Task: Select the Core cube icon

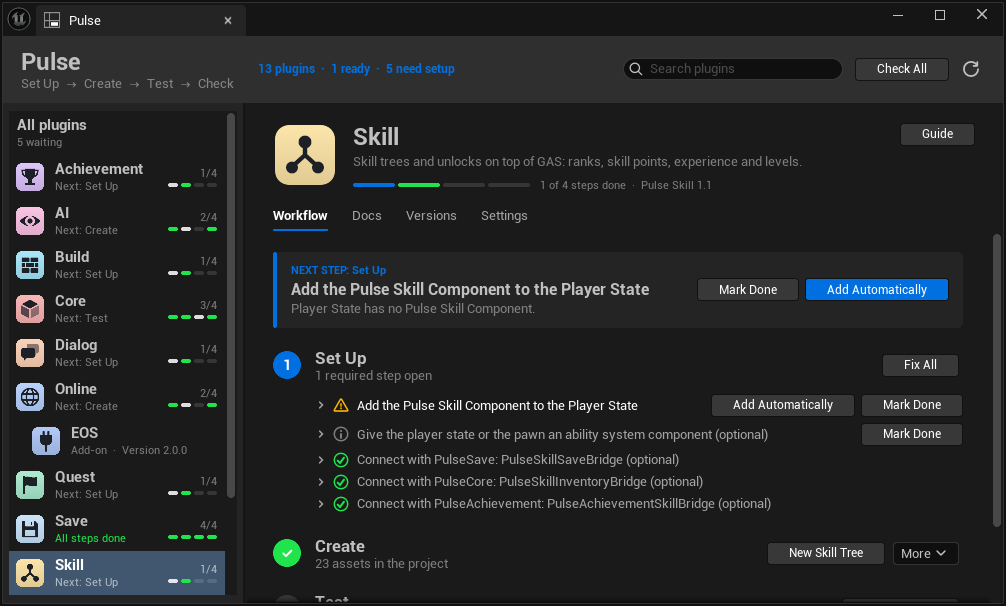Action: (30, 309)
